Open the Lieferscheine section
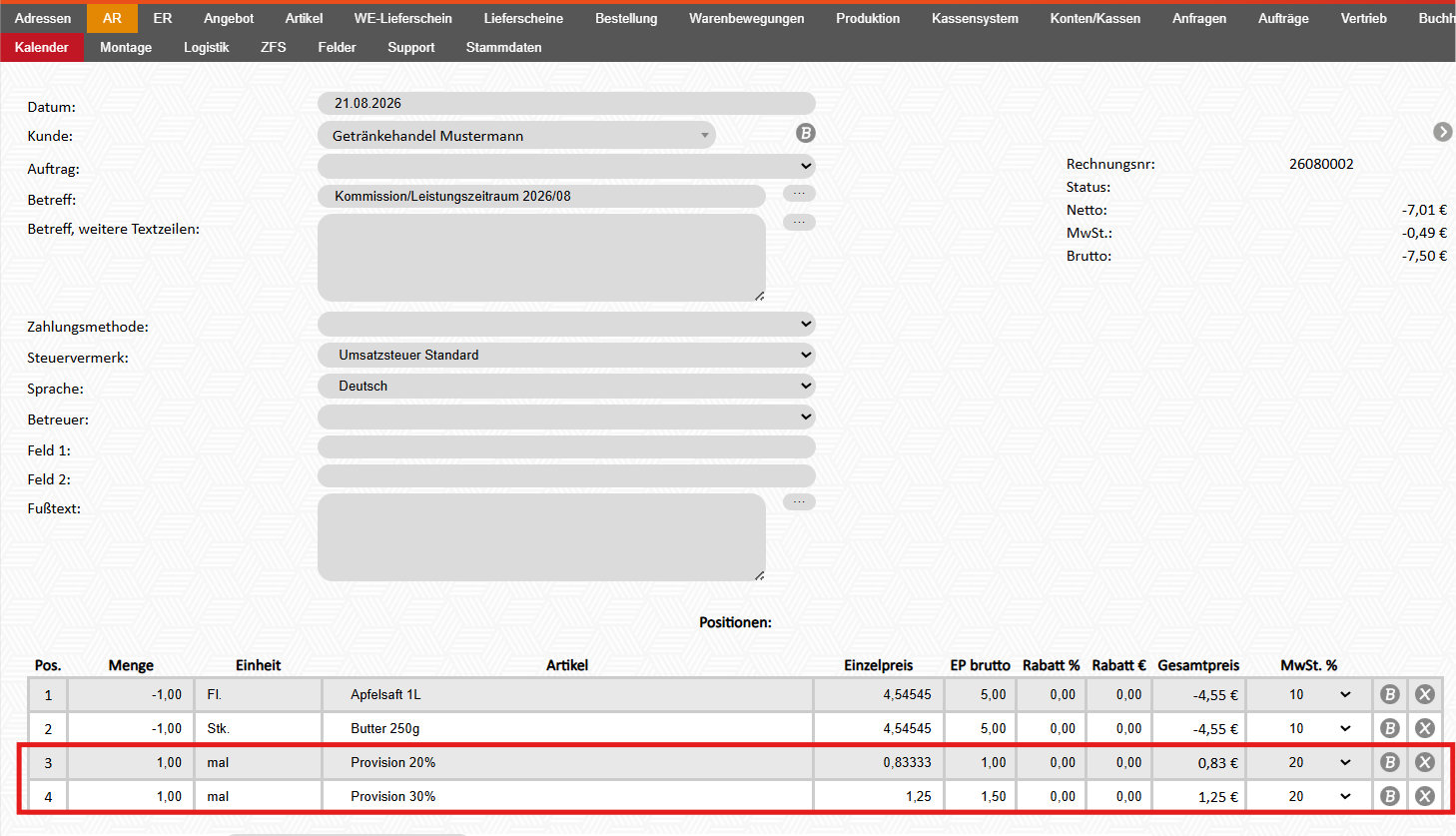The height and width of the screenshot is (836, 1456). click(x=523, y=18)
